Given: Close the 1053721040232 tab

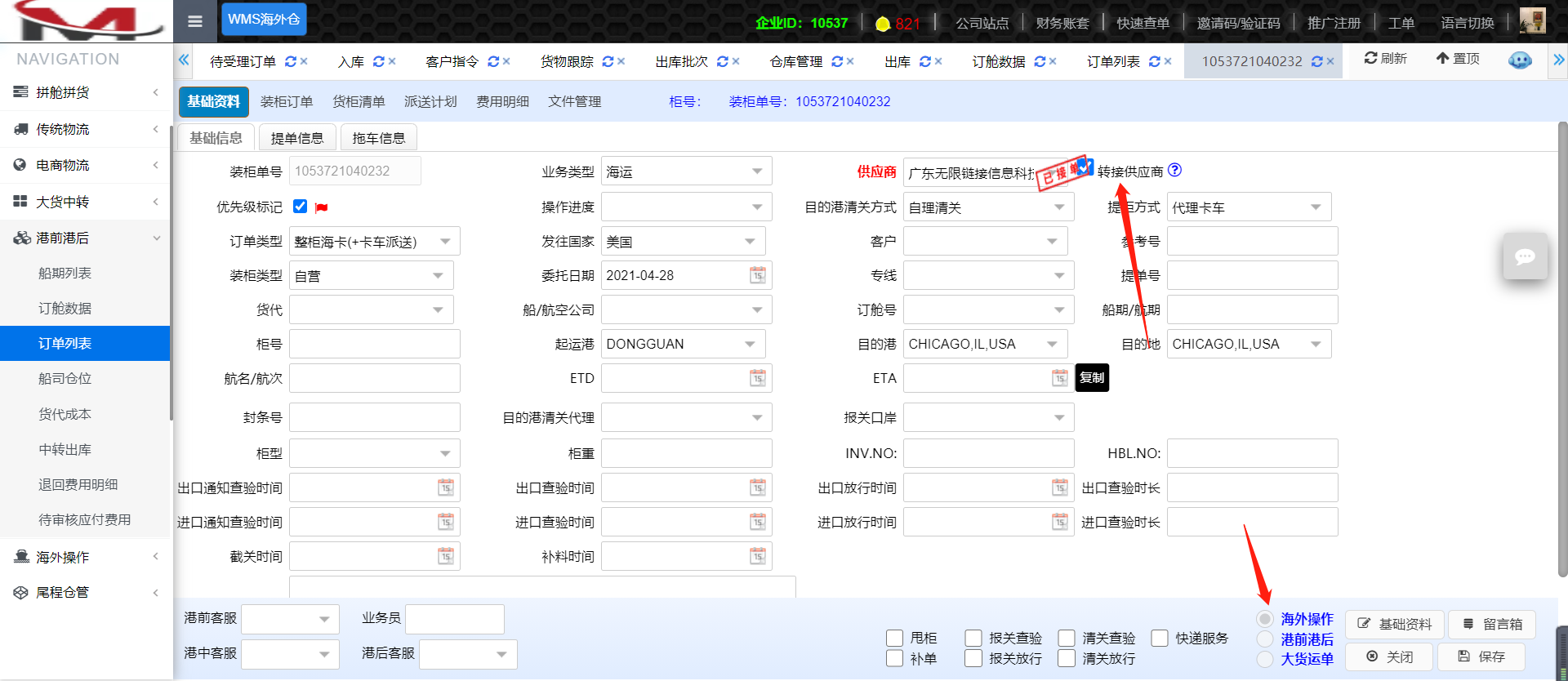Looking at the screenshot, I should (1330, 61).
